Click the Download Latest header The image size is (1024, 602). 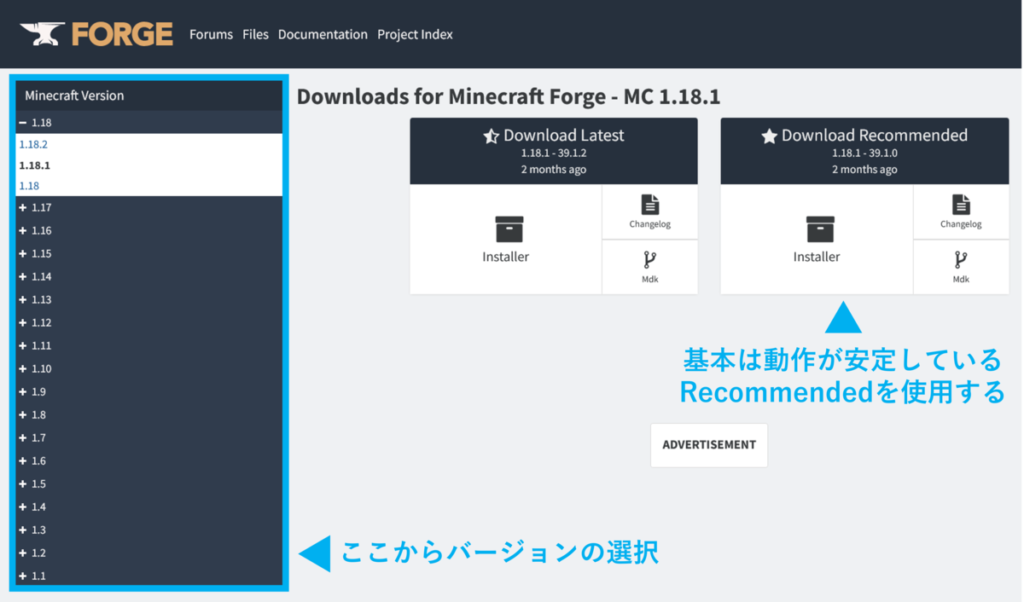(554, 151)
